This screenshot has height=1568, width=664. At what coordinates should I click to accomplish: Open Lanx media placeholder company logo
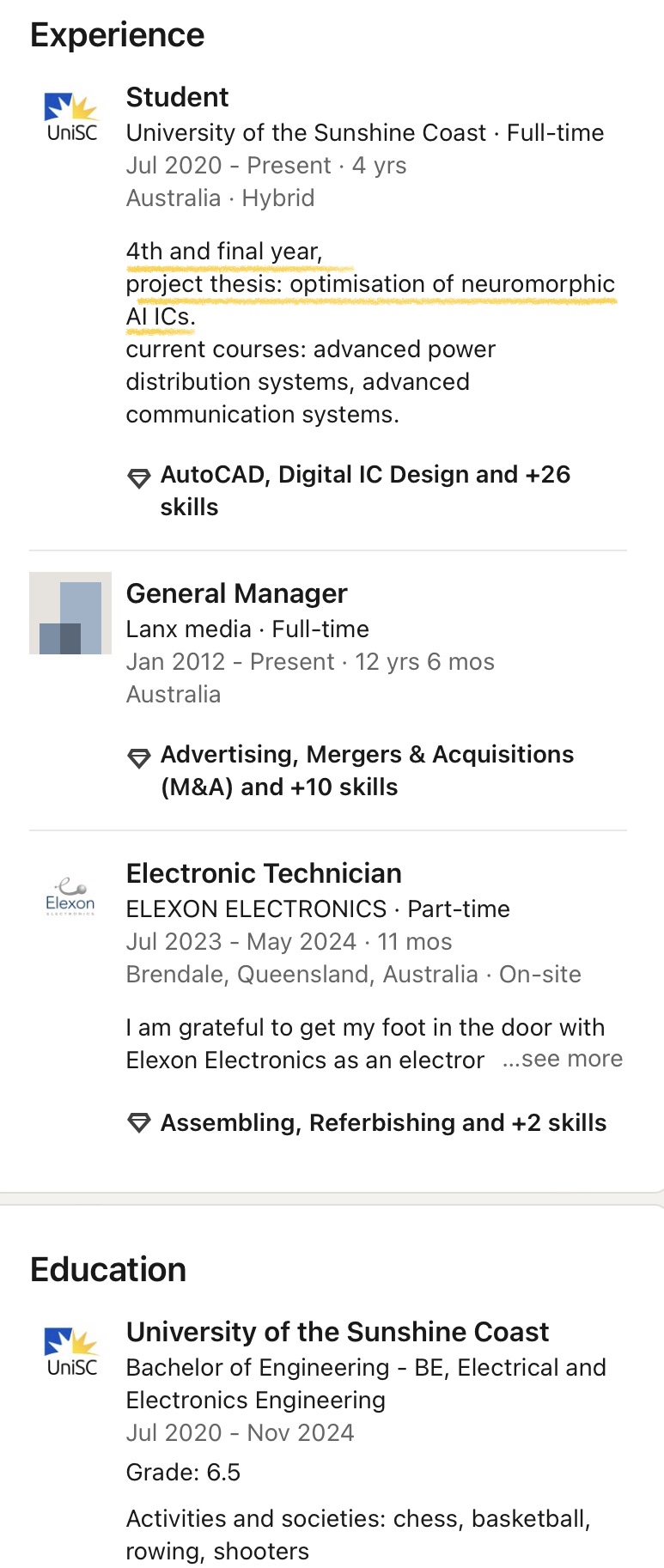point(70,613)
